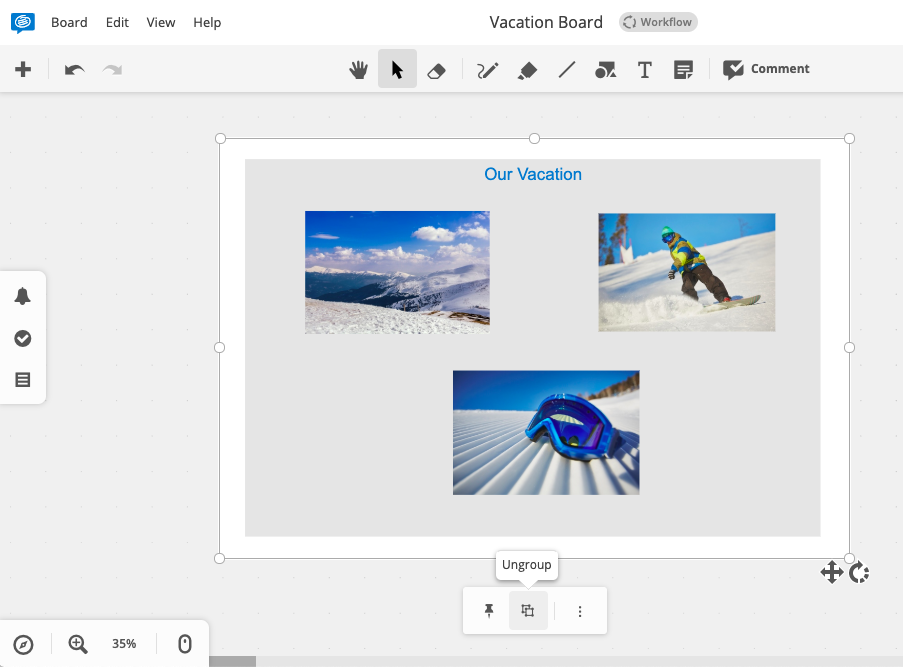903x667 pixels.
Task: Click the zoom in magnifier icon
Action: click(78, 644)
